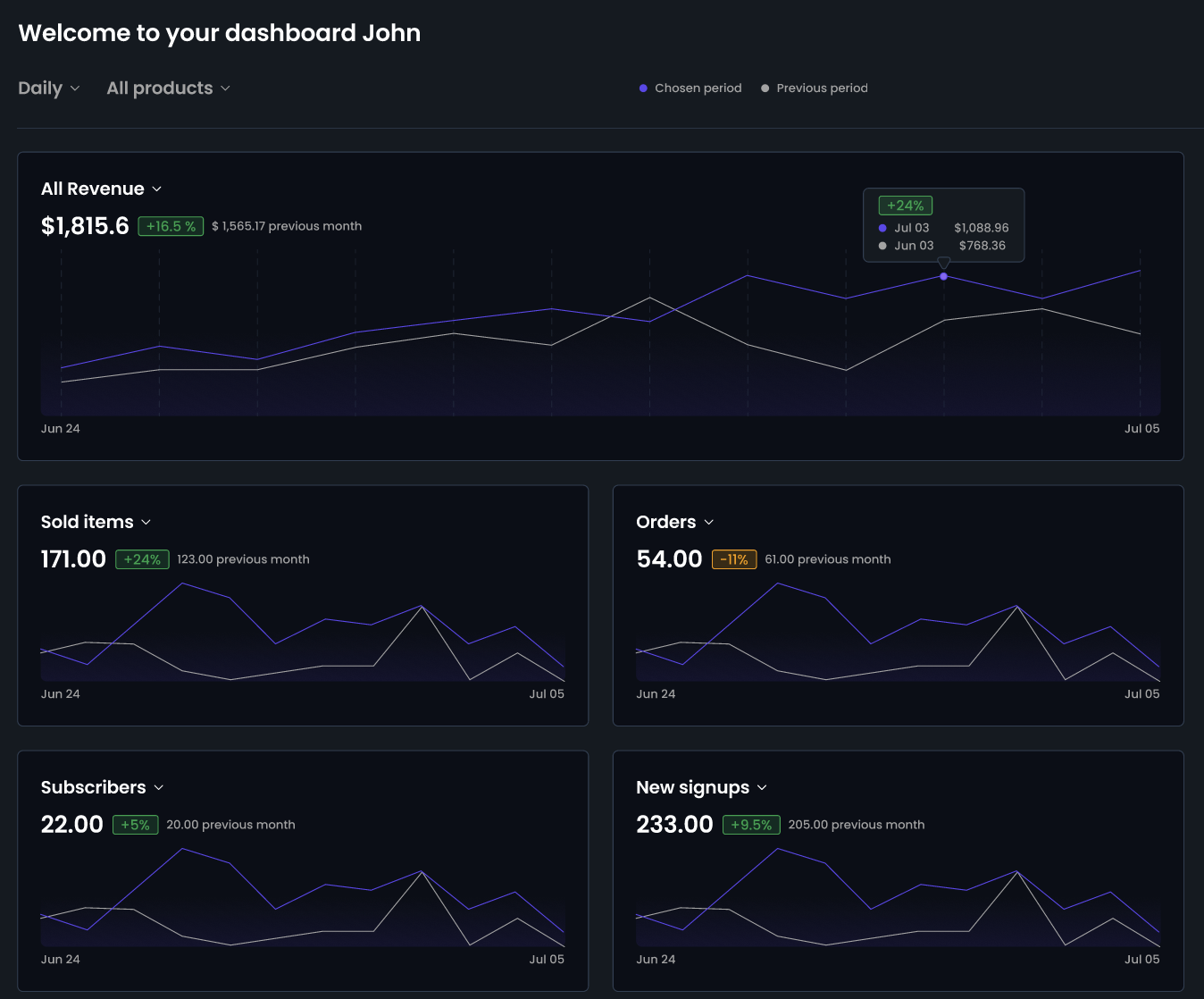1204x999 pixels.
Task: Click the Jul 03 $1,088.96 tooltip row
Action: coord(943,228)
